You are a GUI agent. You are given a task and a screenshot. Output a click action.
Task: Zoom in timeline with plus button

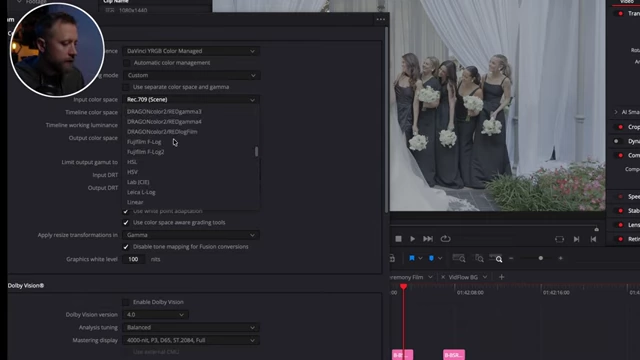(x=560, y=258)
